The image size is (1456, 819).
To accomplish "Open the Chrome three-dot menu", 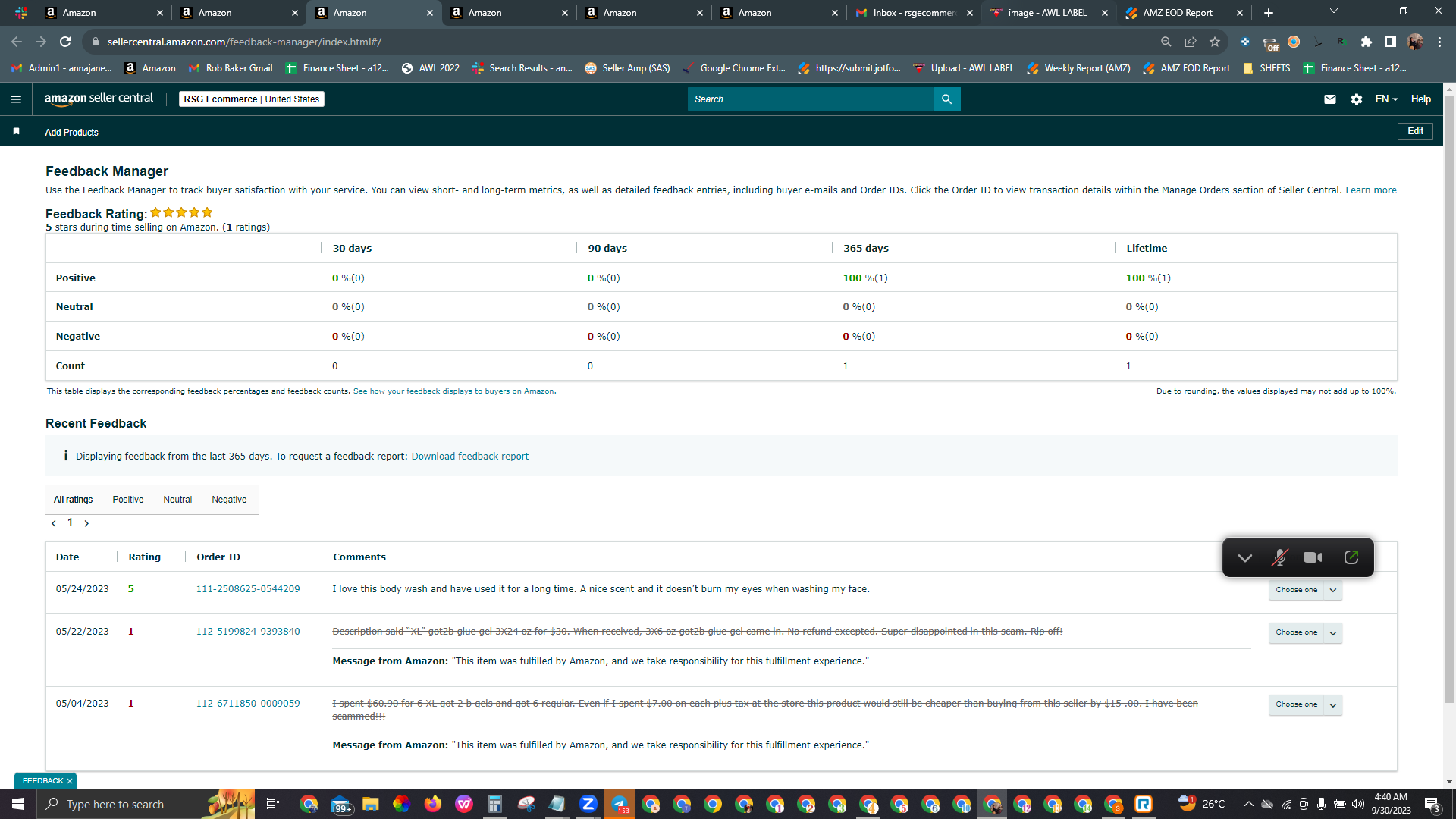I will pyautogui.click(x=1439, y=42).
